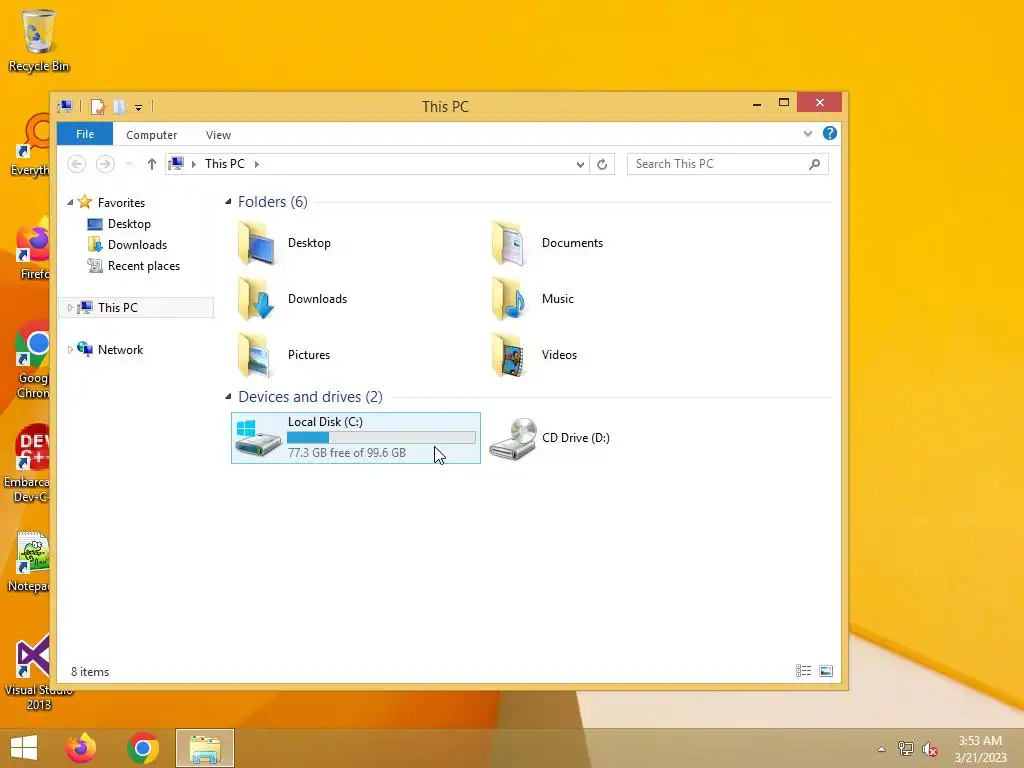Click This PC in address breadcrumb

pos(225,164)
